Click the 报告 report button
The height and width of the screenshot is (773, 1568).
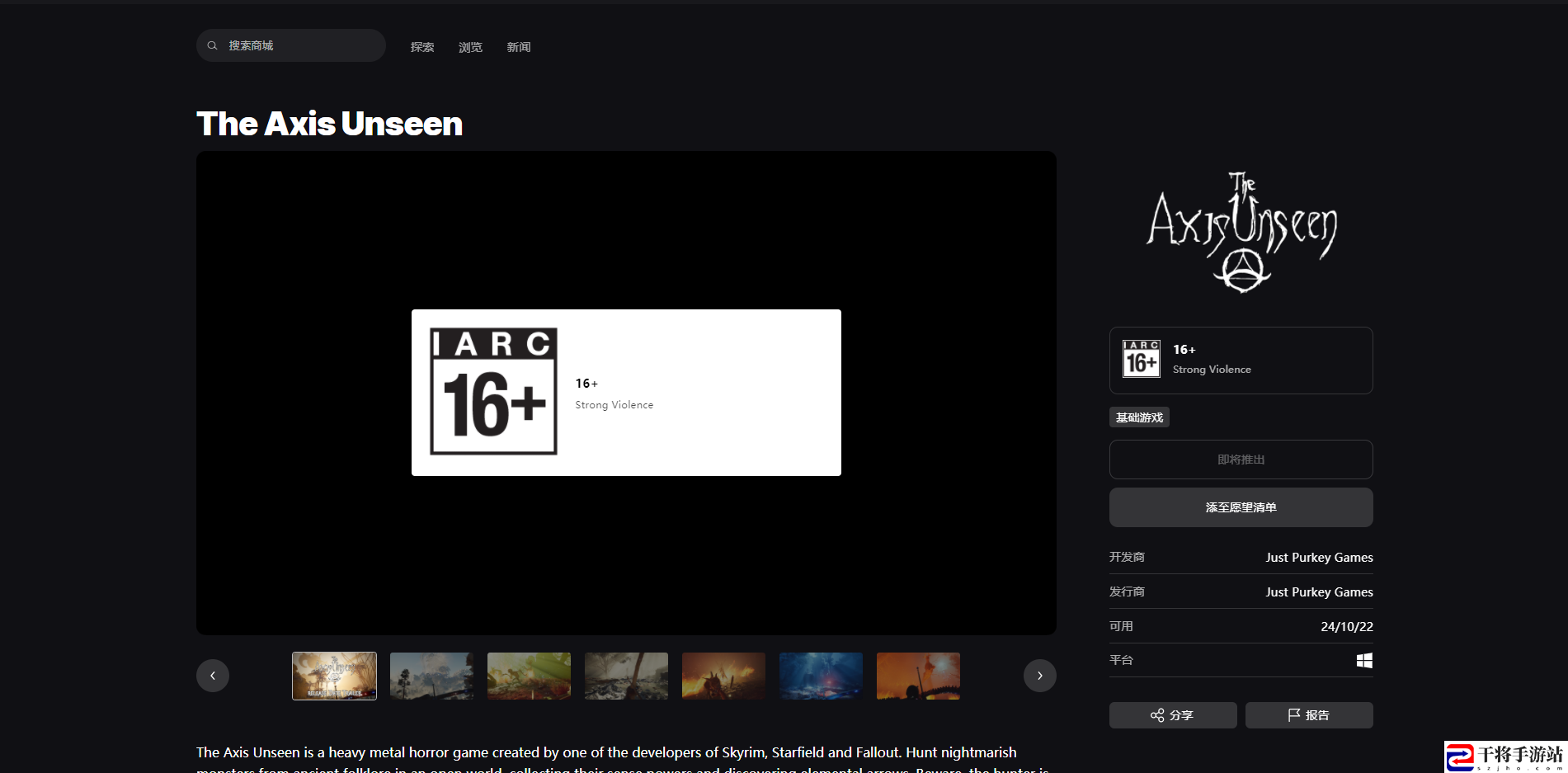(1309, 715)
